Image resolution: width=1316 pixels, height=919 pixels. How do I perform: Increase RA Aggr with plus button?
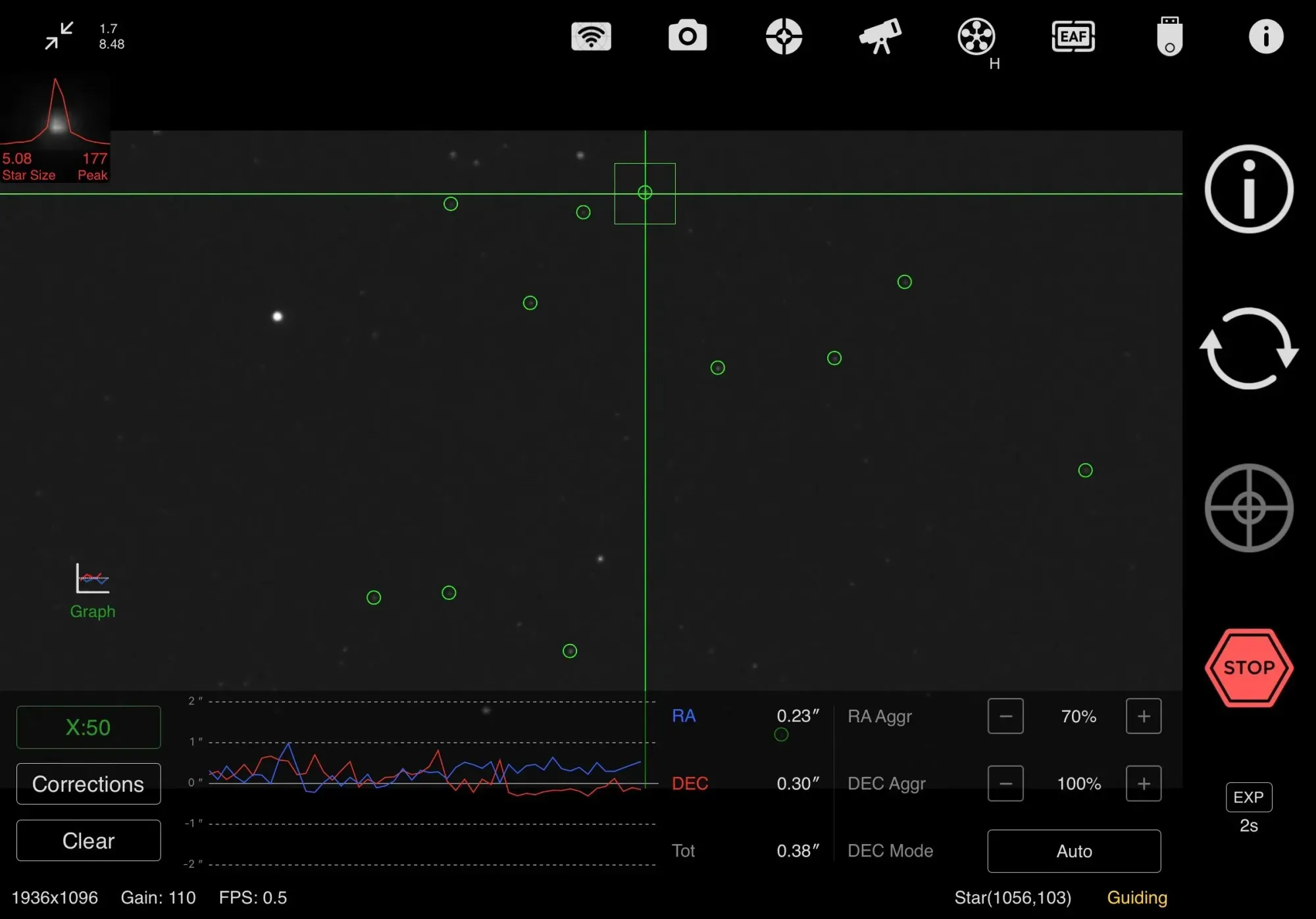[1144, 716]
